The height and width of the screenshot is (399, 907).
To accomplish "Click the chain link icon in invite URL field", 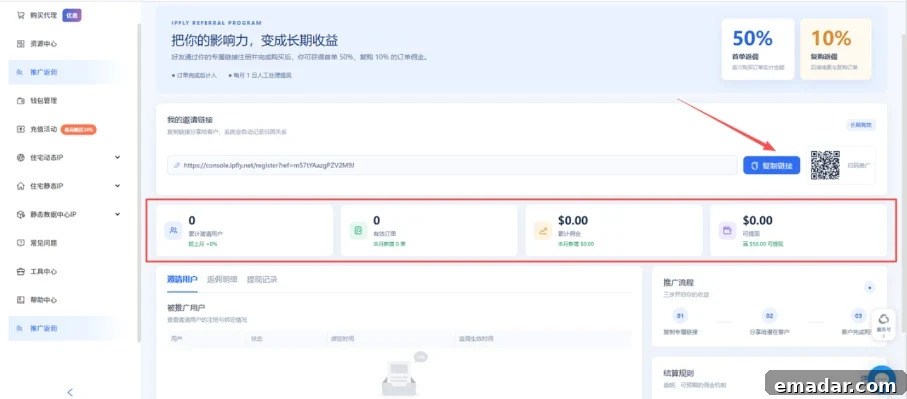I will pos(177,165).
